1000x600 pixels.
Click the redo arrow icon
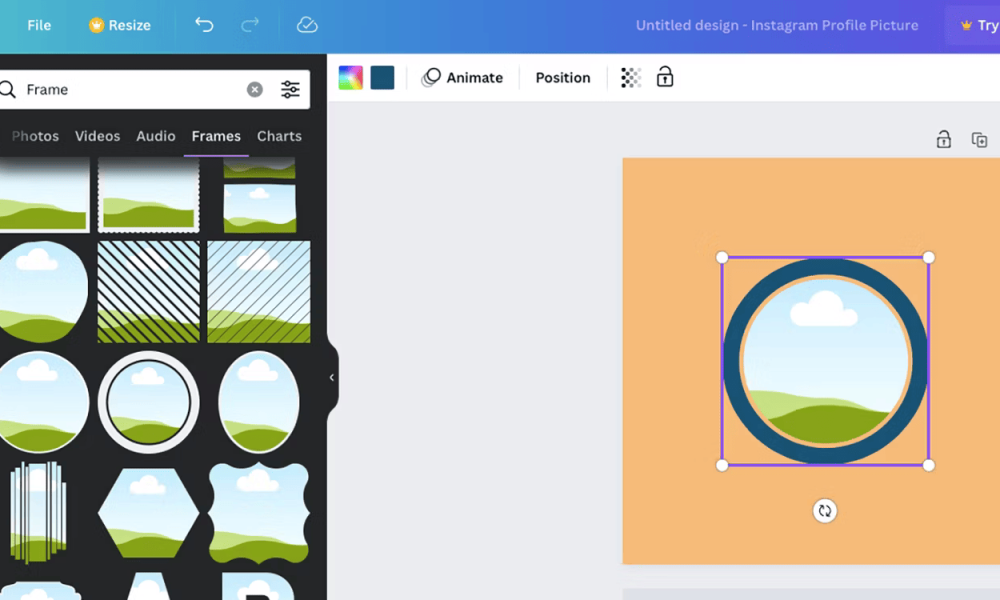point(250,25)
